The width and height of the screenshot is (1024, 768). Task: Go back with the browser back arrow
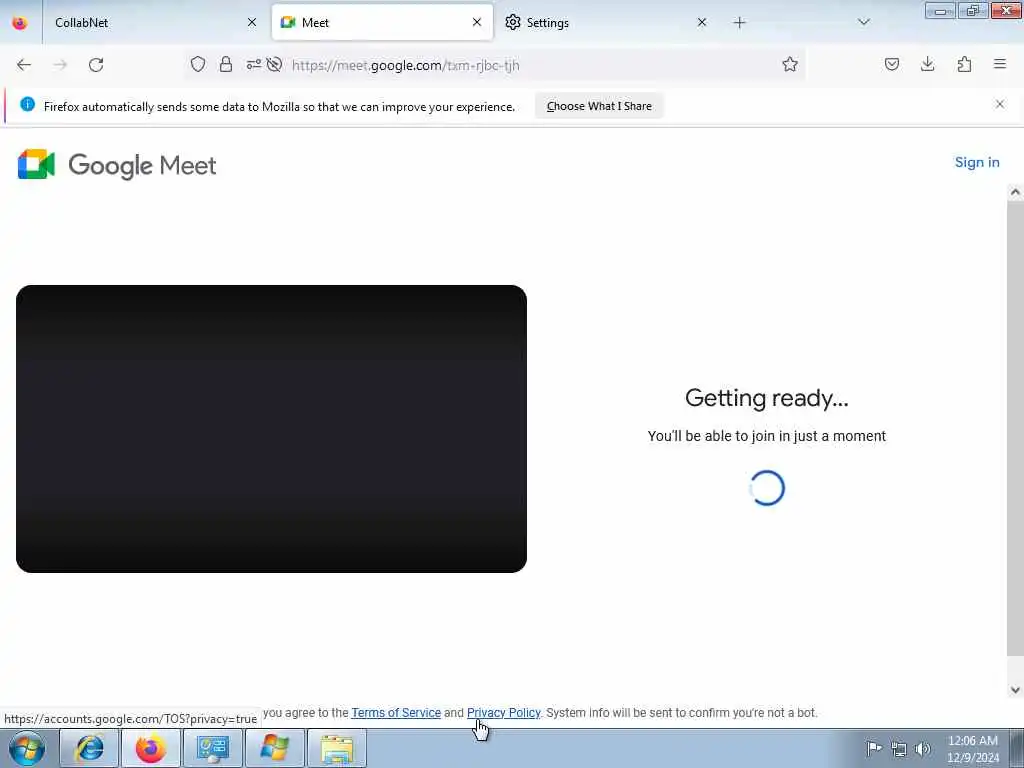(x=24, y=65)
